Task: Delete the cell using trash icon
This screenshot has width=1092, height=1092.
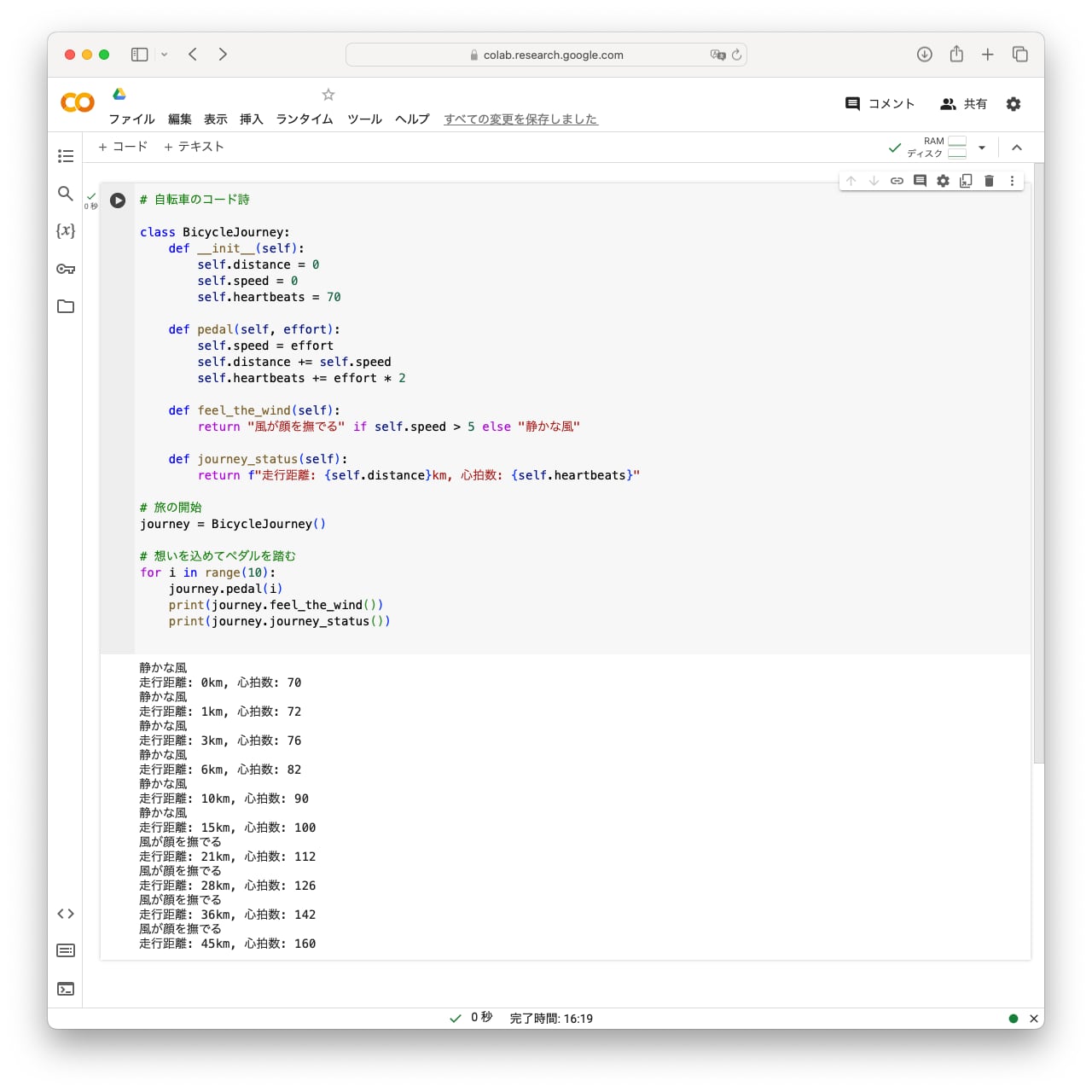Action: (989, 181)
